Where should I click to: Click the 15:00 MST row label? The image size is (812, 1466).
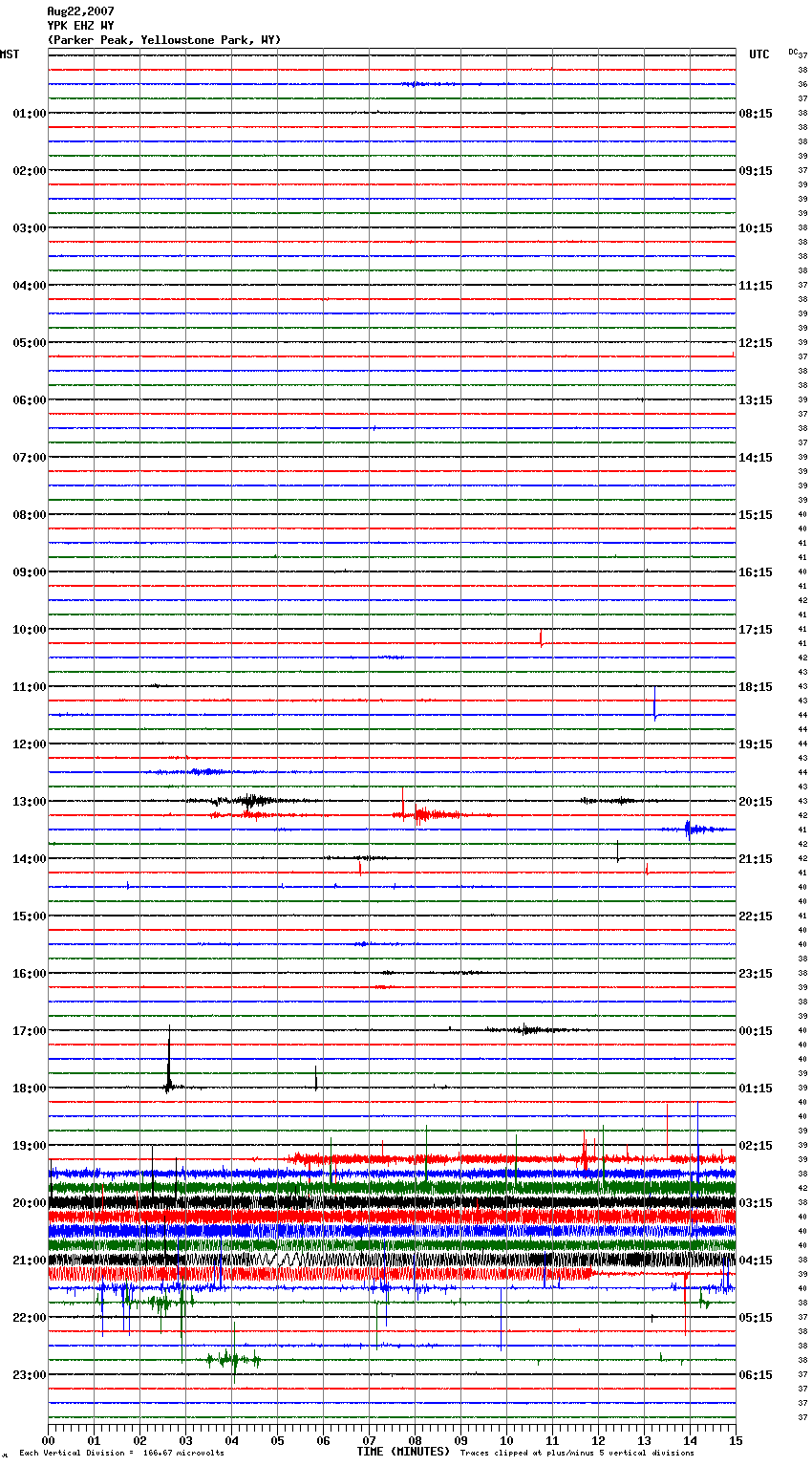coord(29,916)
